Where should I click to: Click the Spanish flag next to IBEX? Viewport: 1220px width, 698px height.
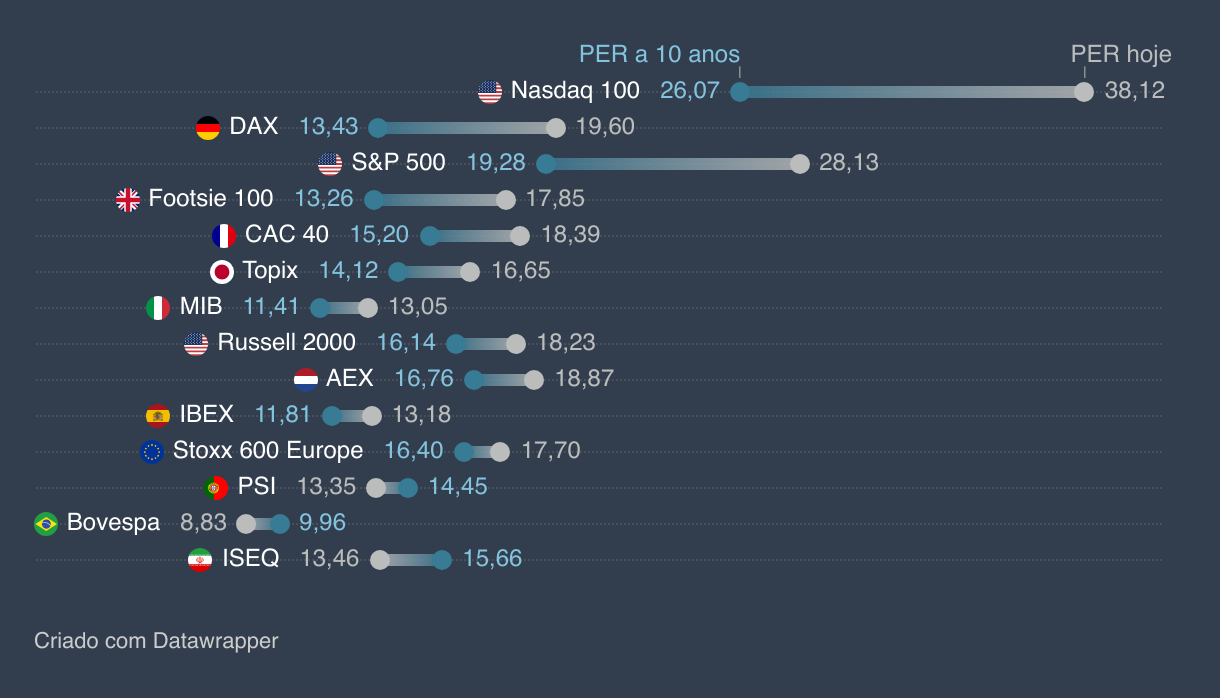158,416
